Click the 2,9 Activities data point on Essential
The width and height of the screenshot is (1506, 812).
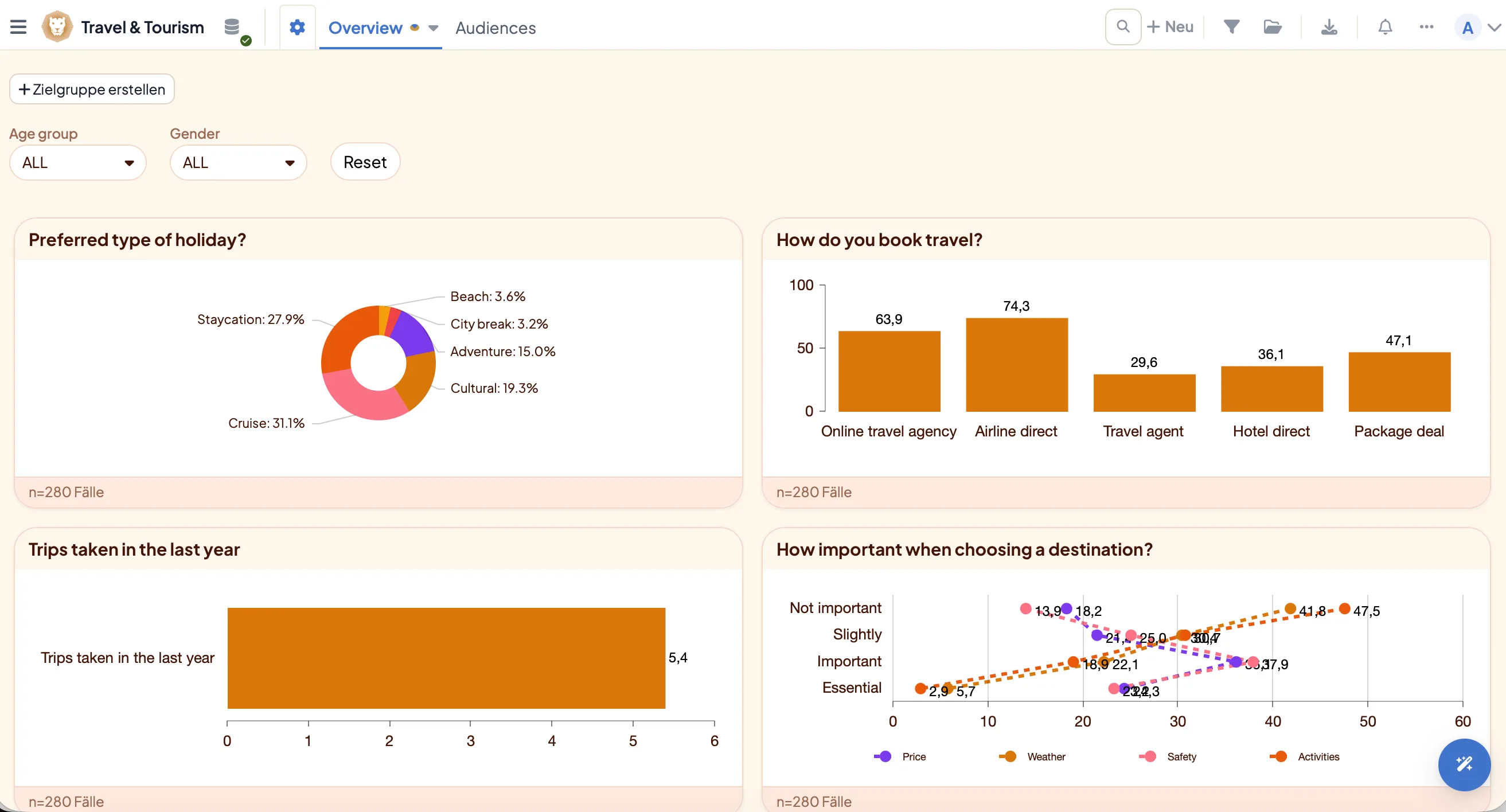[x=921, y=689]
